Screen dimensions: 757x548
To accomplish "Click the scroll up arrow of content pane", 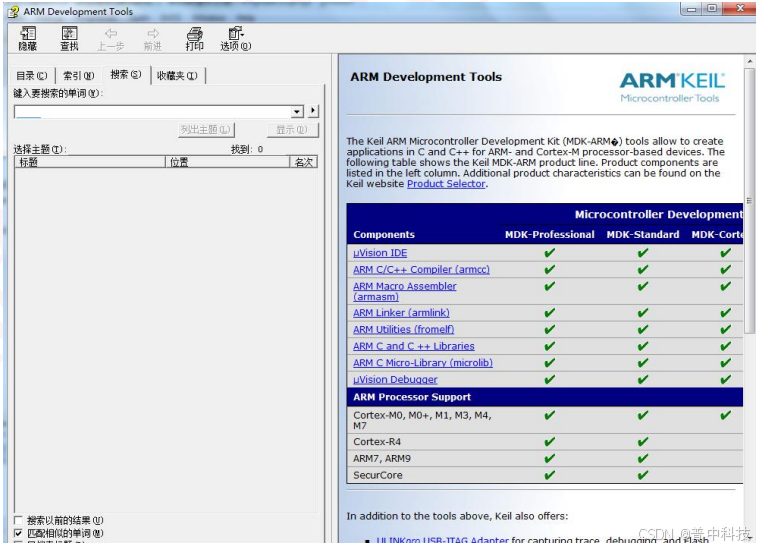I will pyautogui.click(x=749, y=61).
